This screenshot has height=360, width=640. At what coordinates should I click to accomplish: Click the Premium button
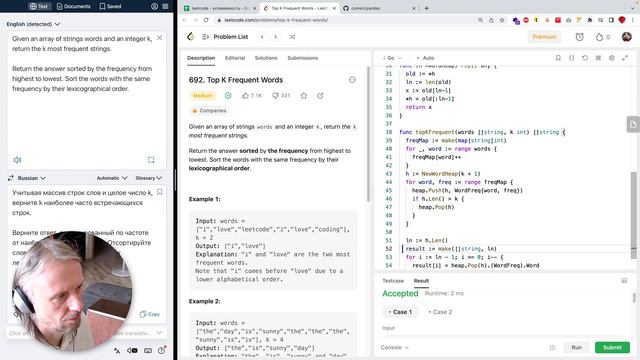pyautogui.click(x=544, y=37)
